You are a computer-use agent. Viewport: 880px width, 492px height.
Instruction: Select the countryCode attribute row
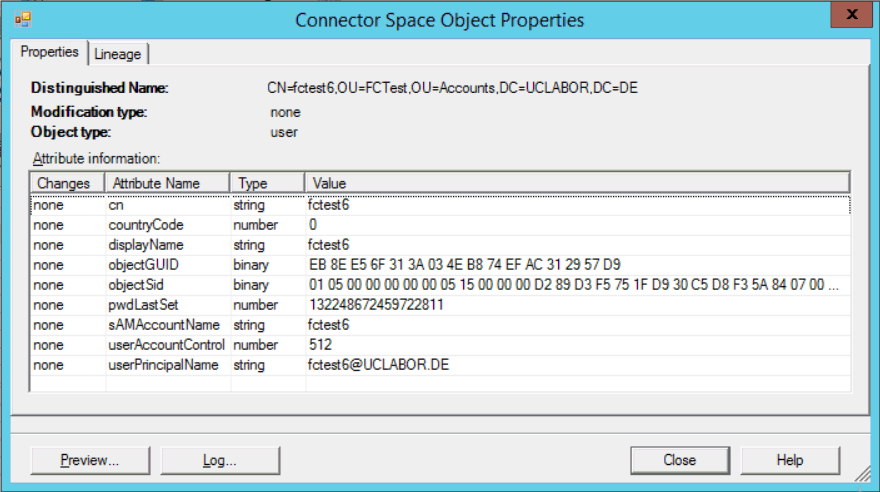coord(441,225)
